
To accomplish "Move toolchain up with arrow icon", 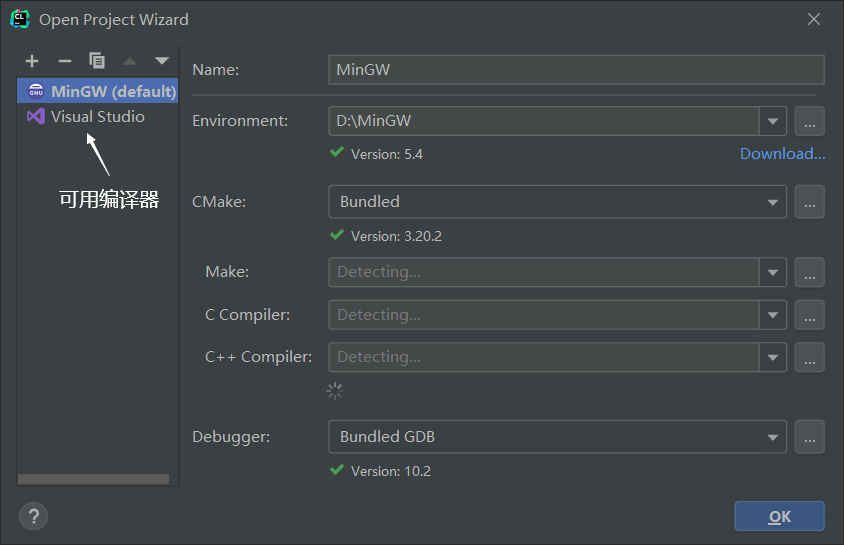I will 130,61.
